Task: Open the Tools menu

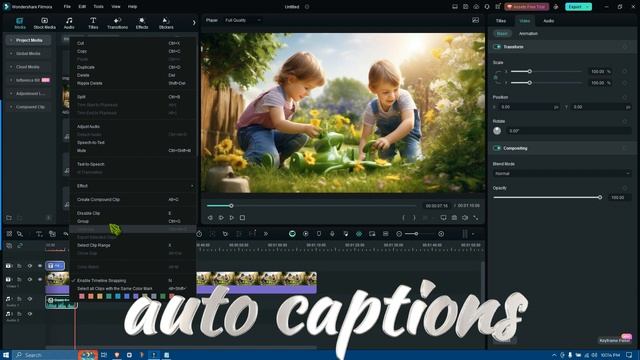Action: coord(98,7)
